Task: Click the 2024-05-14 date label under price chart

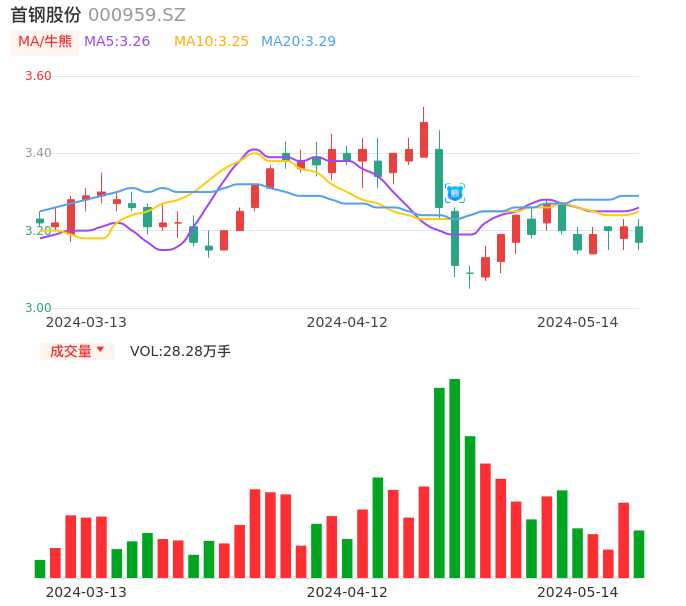Action: [x=578, y=322]
